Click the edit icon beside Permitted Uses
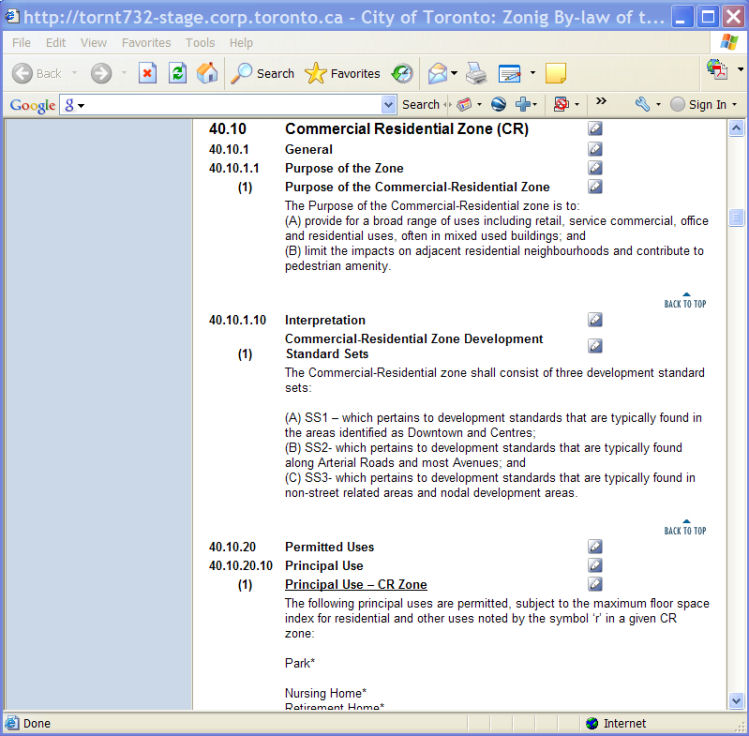749x736 pixels. pos(595,547)
